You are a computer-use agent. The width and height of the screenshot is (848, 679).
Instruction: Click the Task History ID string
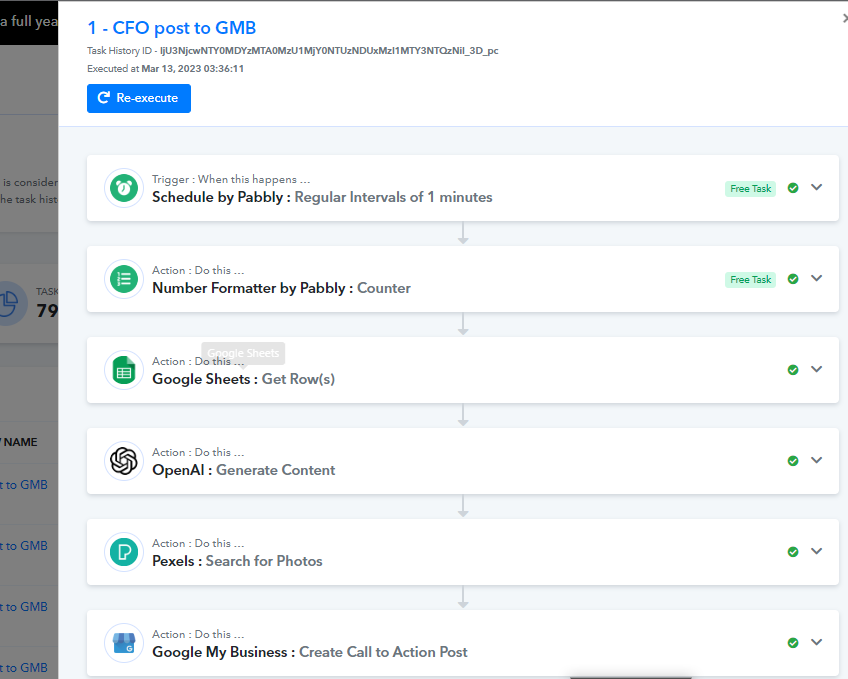tap(329, 51)
